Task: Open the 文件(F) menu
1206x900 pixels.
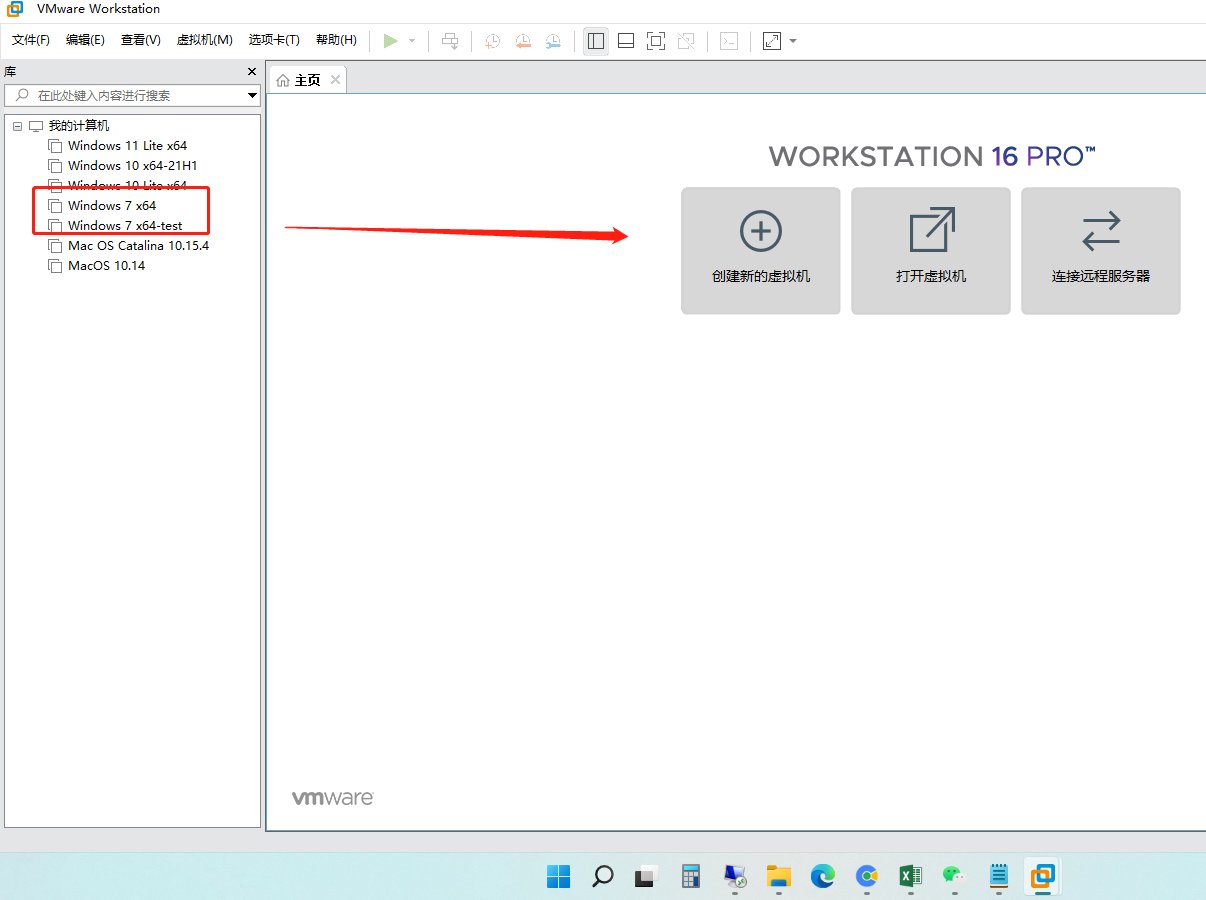Action: [x=31, y=40]
